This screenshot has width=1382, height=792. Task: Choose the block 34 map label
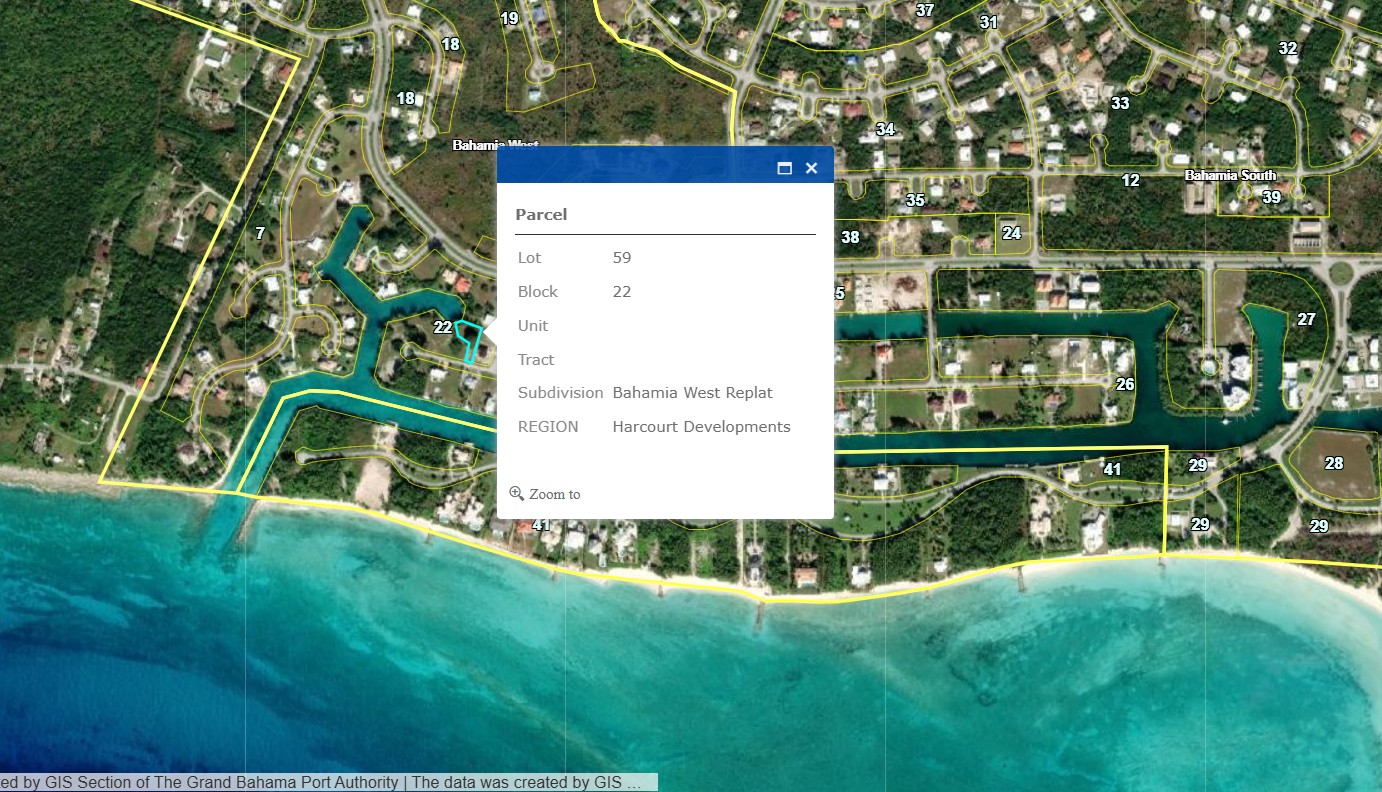point(885,129)
